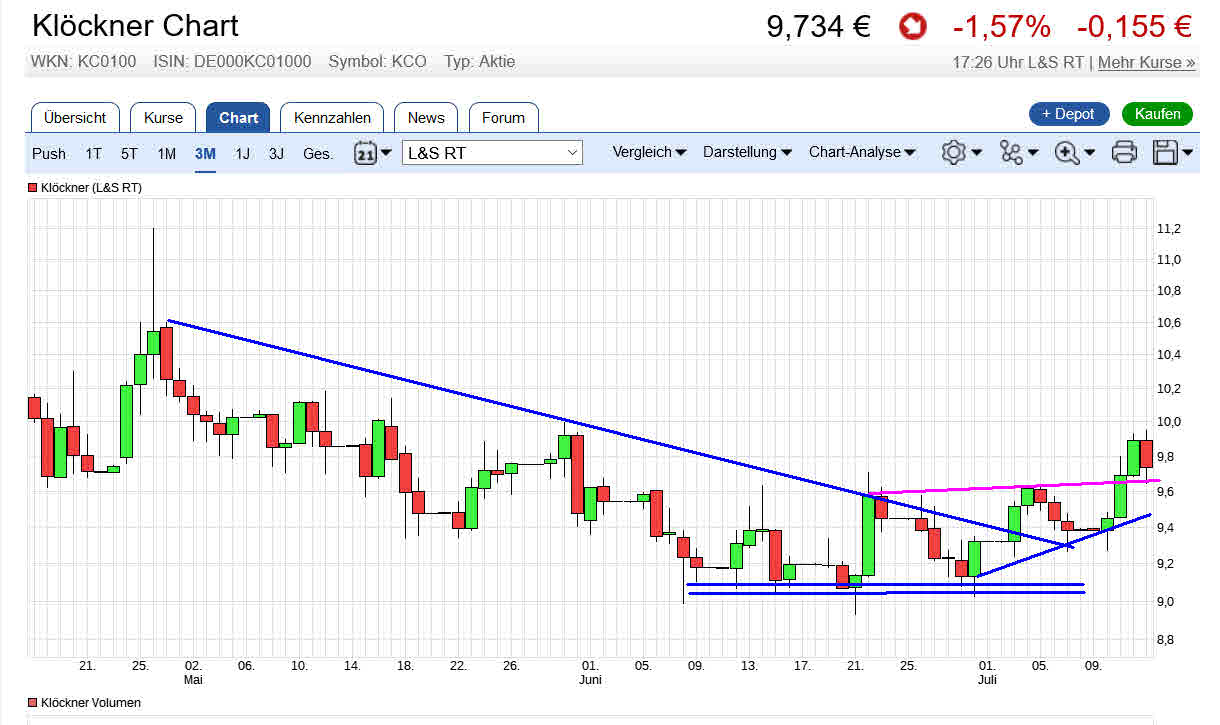Click the -1,57% change value
The width and height of the screenshot is (1220, 725).
[1002, 27]
